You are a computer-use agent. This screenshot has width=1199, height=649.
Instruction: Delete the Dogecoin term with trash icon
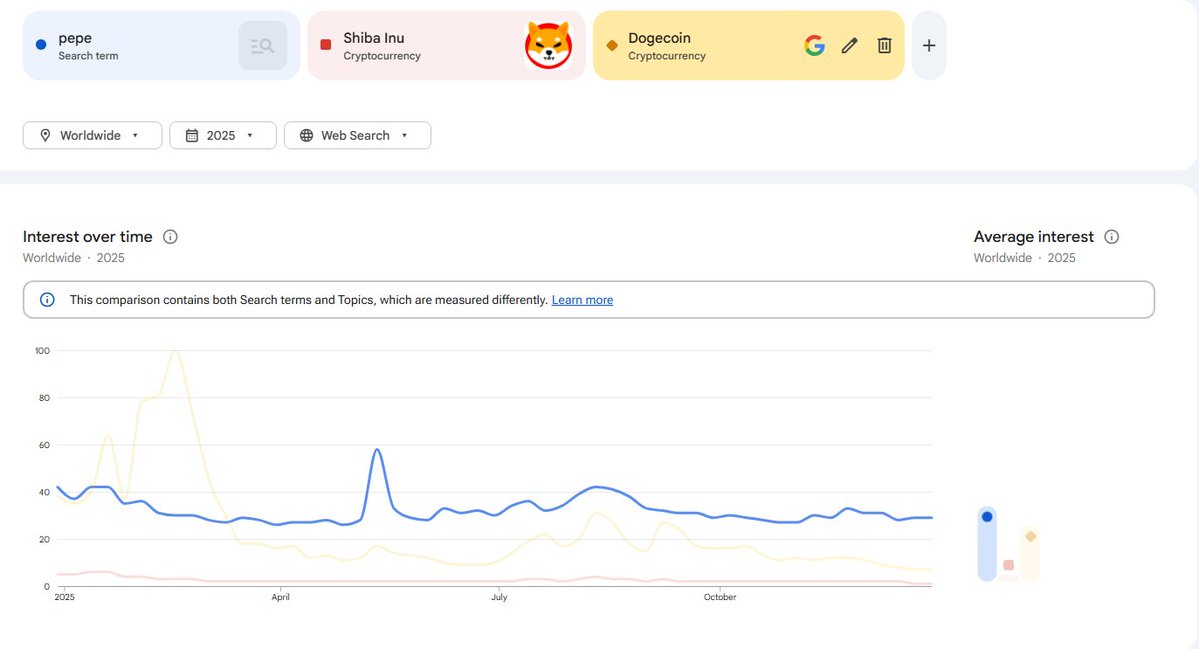[x=884, y=45]
